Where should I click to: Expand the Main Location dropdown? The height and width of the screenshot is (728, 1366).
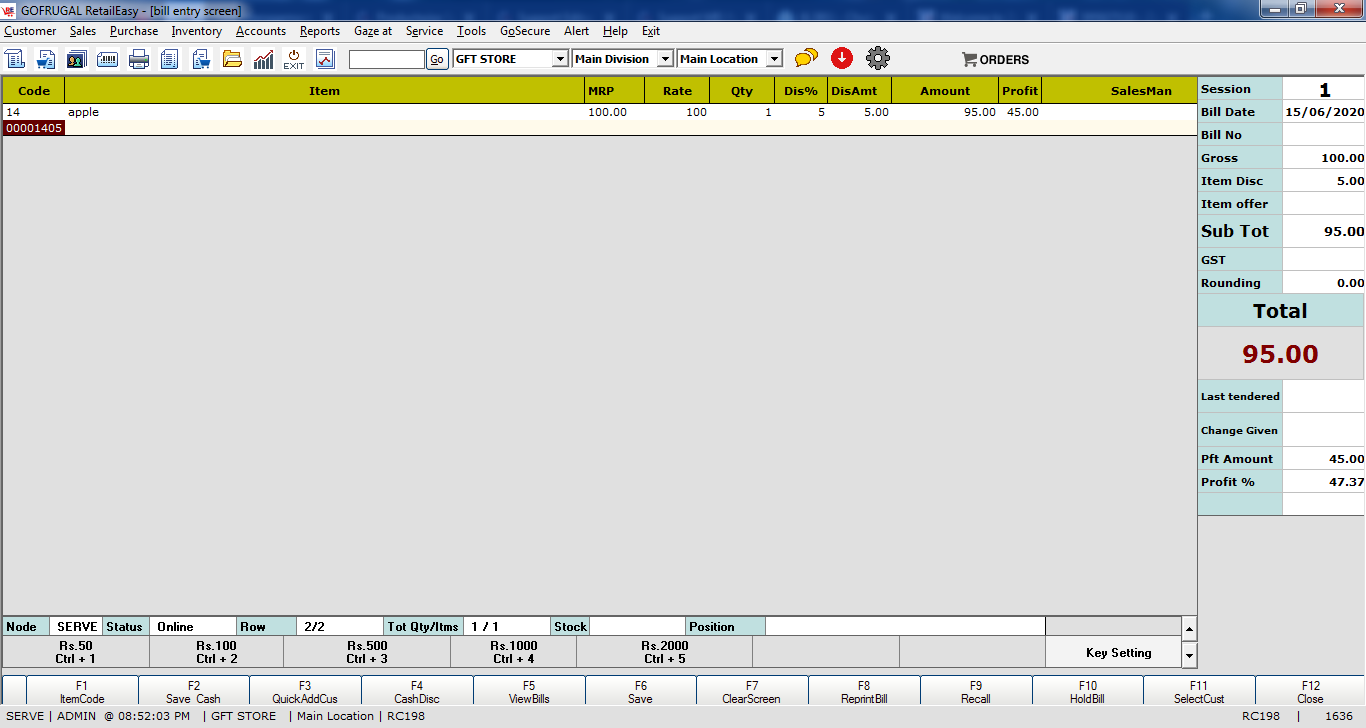click(774, 59)
